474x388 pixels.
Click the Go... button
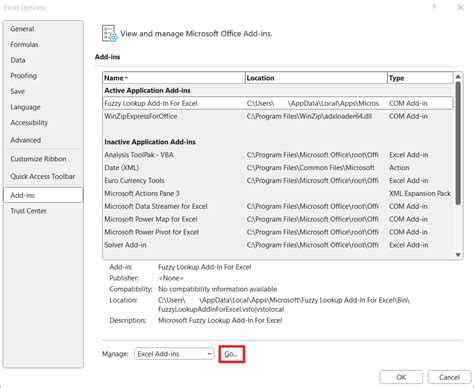coord(232,354)
